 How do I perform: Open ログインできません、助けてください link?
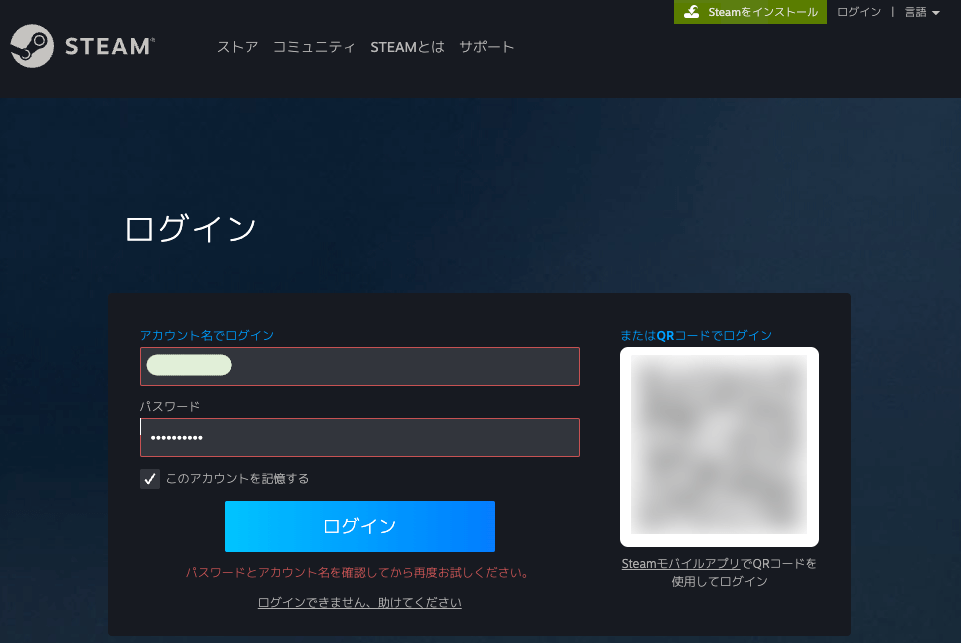(x=360, y=603)
